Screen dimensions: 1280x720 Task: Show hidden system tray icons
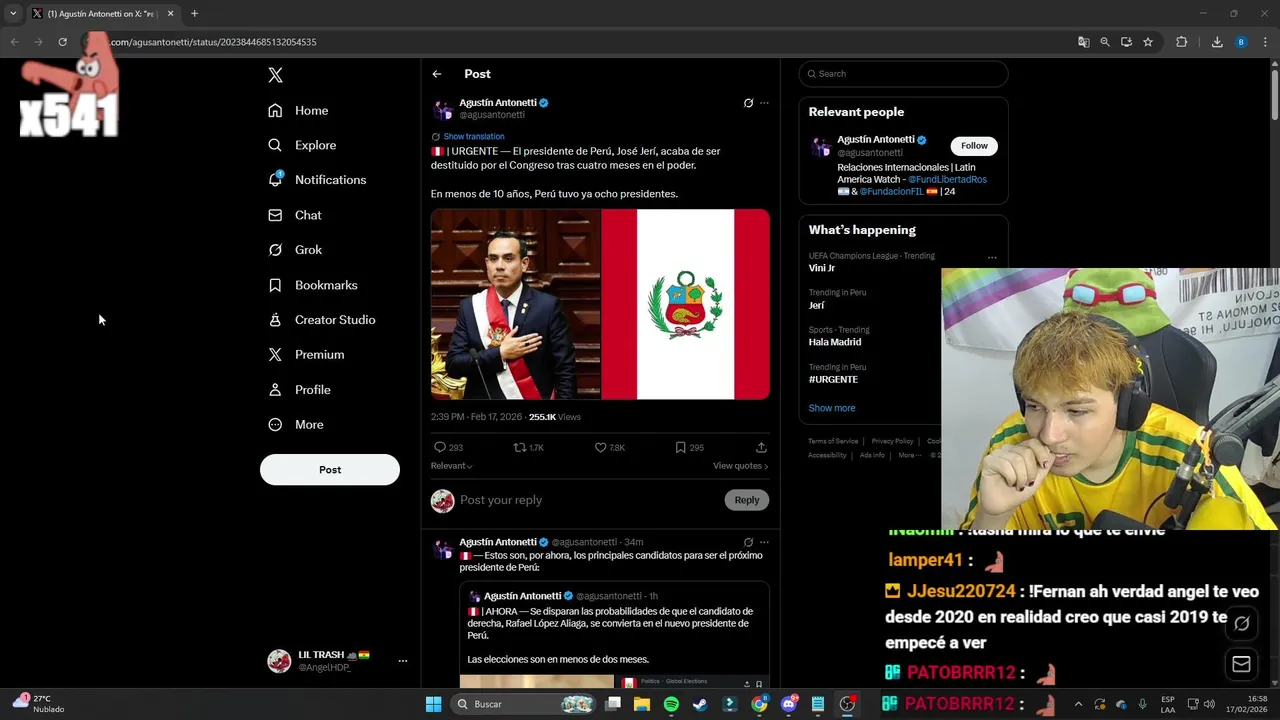pyautogui.click(x=1078, y=704)
